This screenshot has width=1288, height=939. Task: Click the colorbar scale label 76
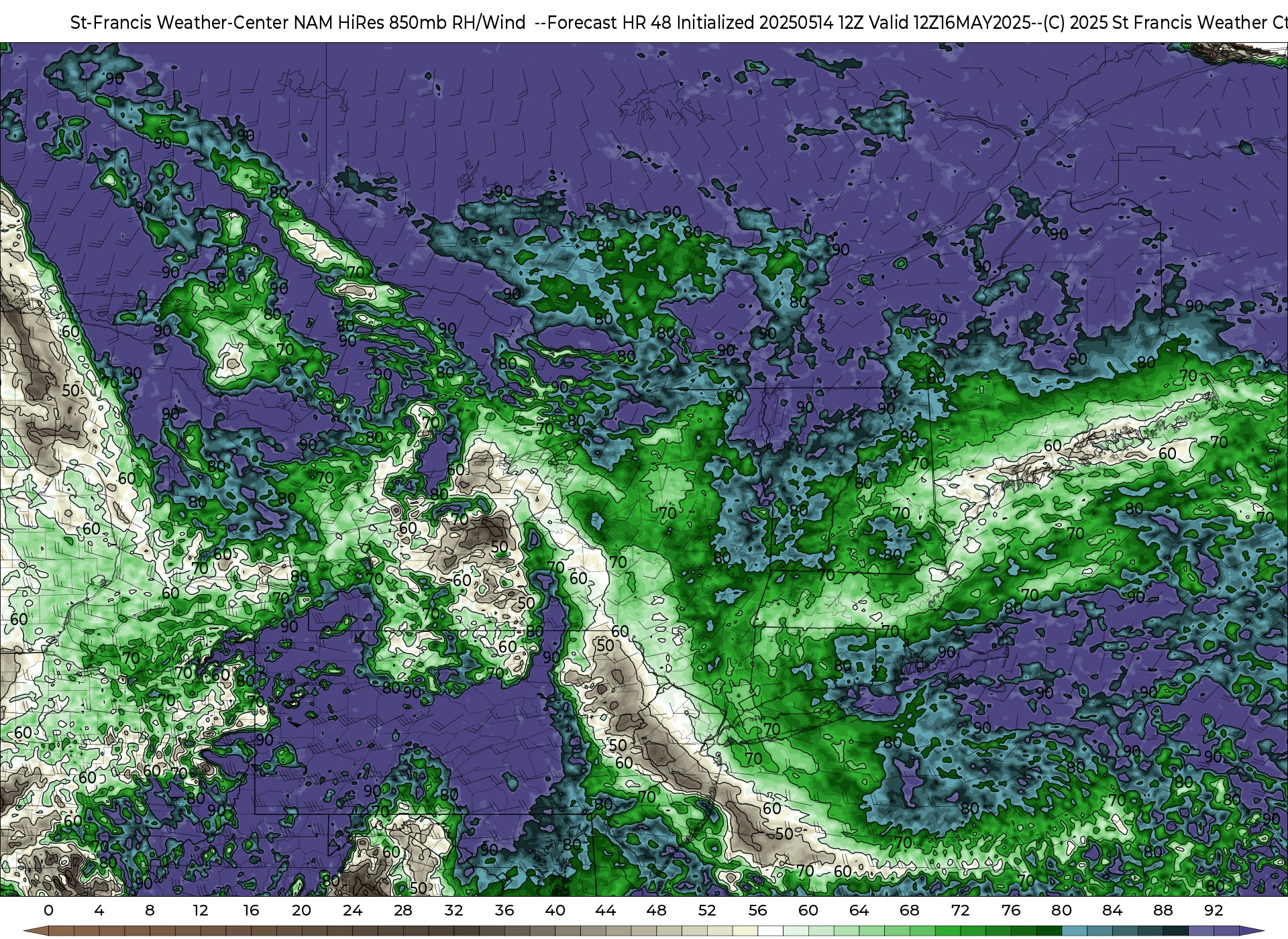(x=1011, y=910)
